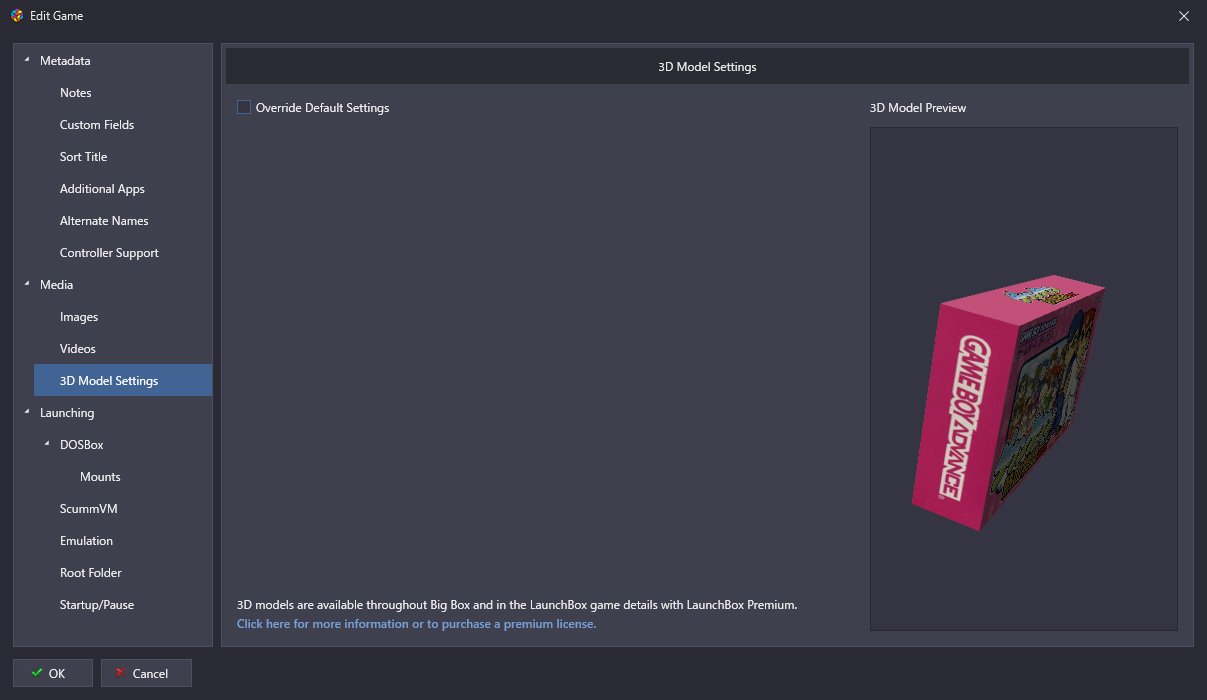1207x700 pixels.
Task: Confirm changes with the OK button
Action: pos(53,673)
